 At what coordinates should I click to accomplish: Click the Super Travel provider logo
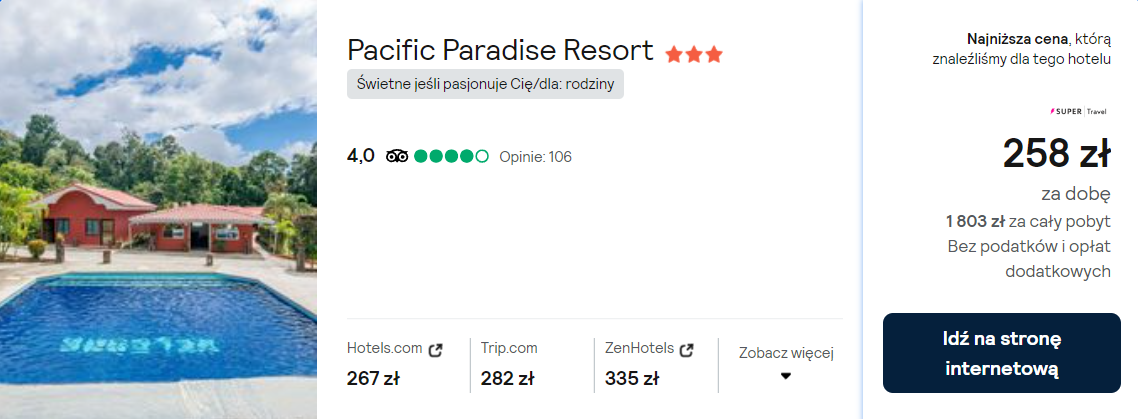(x=1080, y=111)
